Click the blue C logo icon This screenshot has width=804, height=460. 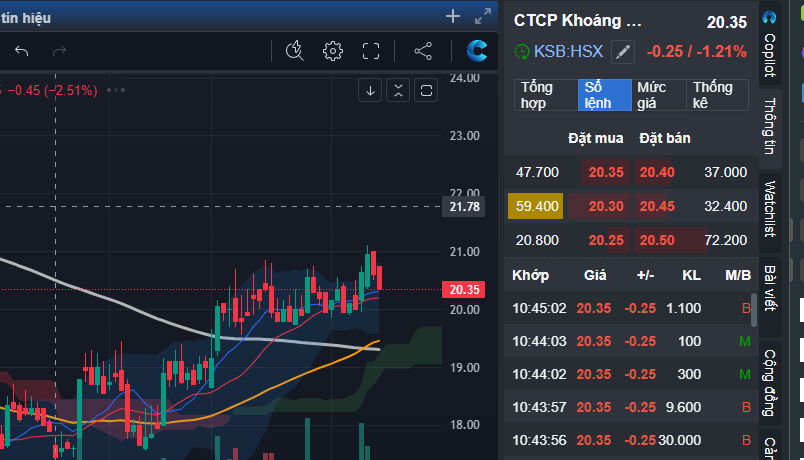pos(476,51)
